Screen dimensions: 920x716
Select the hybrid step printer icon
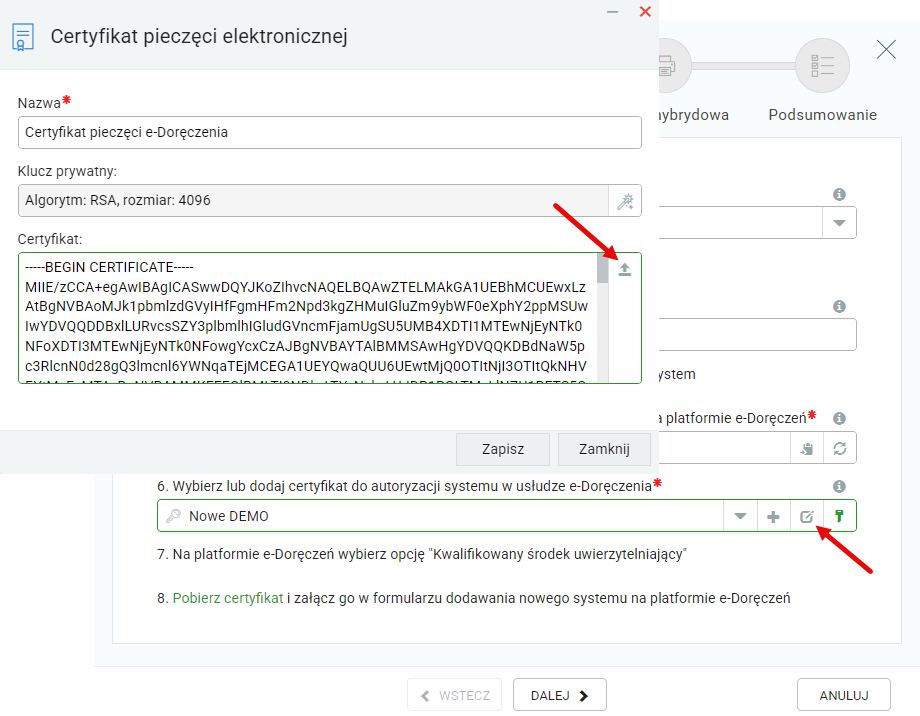(x=669, y=66)
